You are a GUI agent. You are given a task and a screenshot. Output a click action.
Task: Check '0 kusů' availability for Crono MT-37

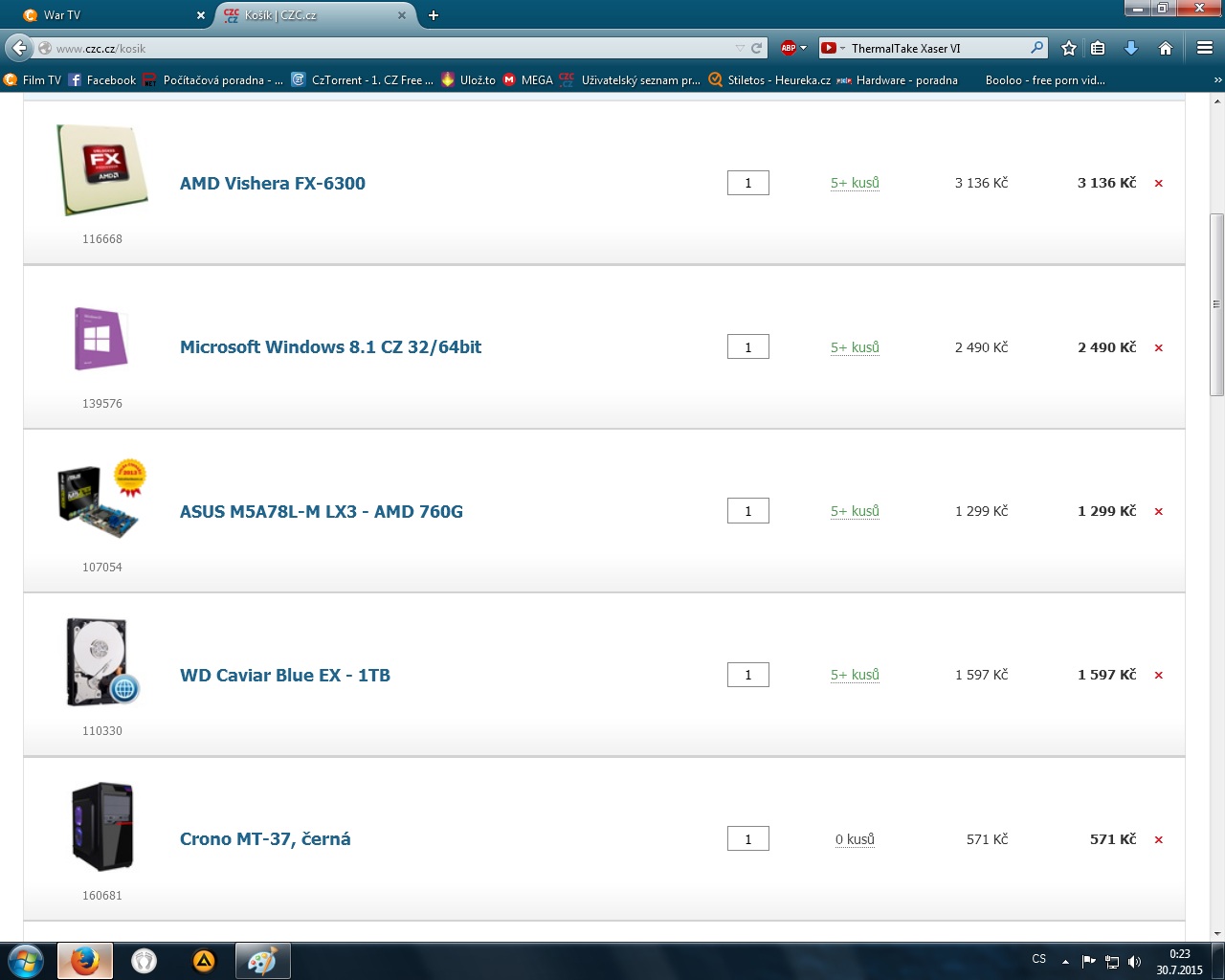click(x=855, y=839)
